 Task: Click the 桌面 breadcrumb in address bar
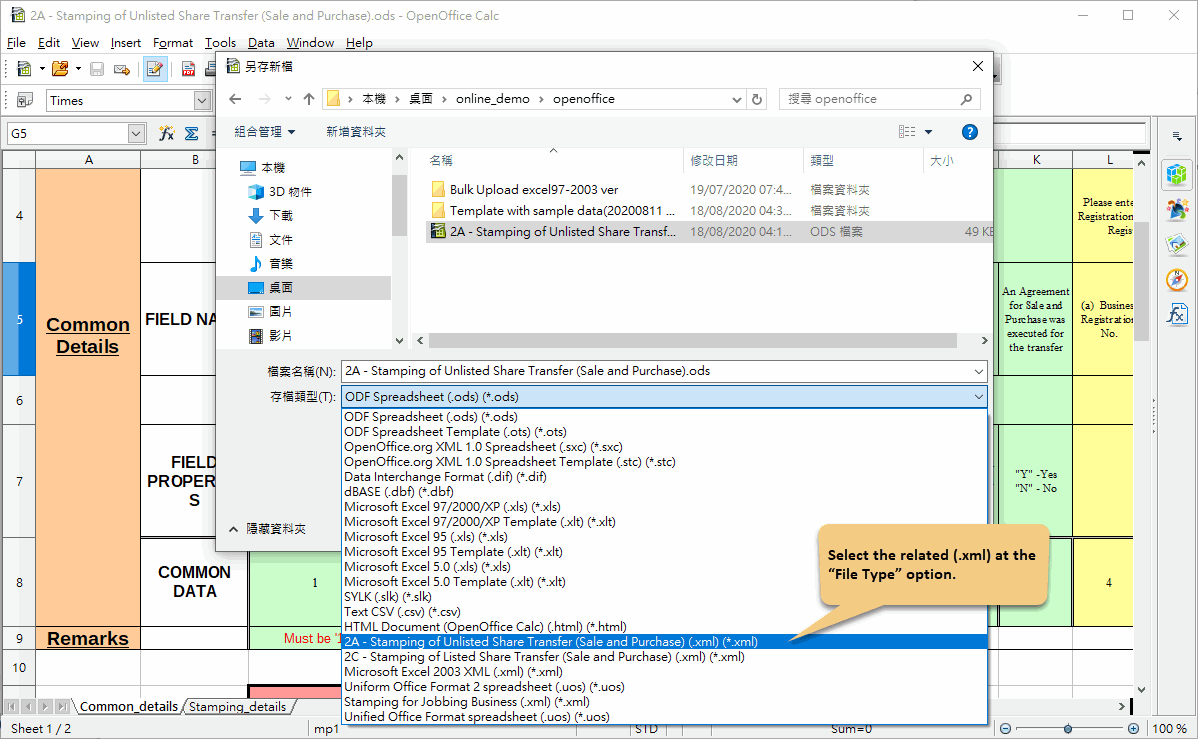coord(421,99)
